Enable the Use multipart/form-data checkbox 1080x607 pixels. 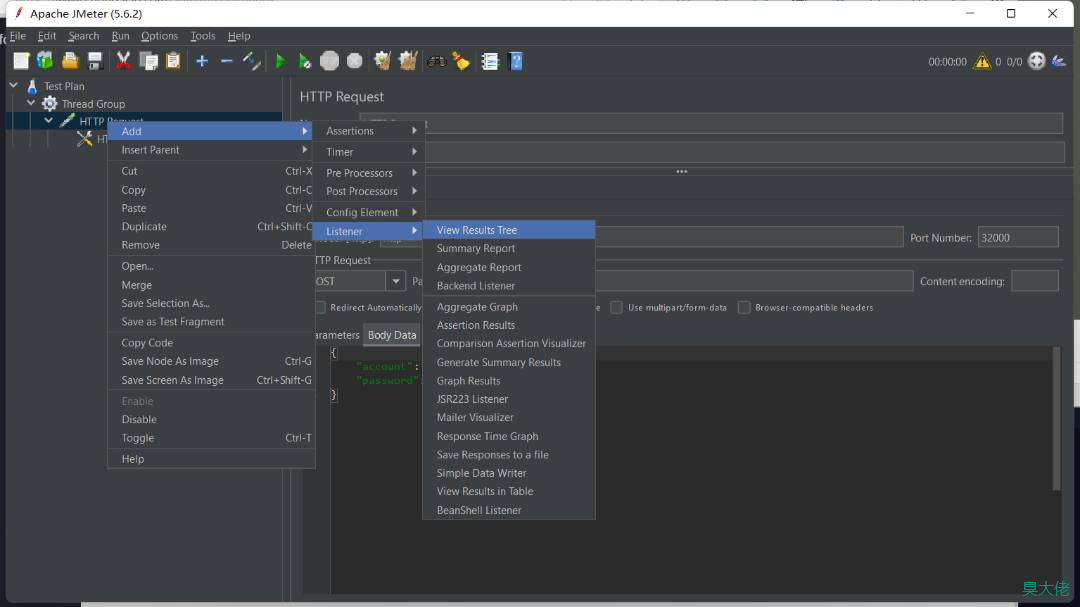(616, 307)
